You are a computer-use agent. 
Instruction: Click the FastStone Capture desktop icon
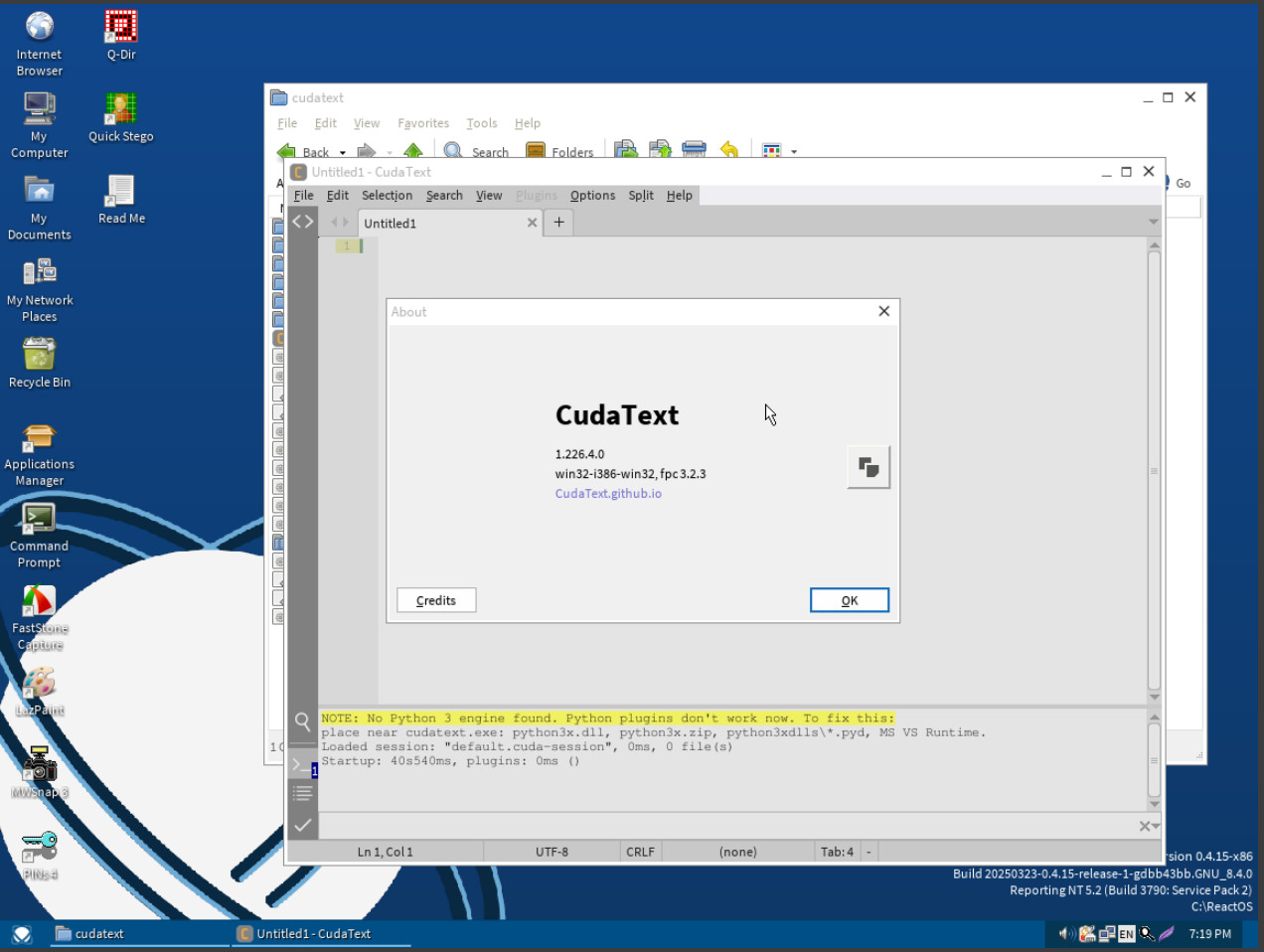tap(40, 617)
